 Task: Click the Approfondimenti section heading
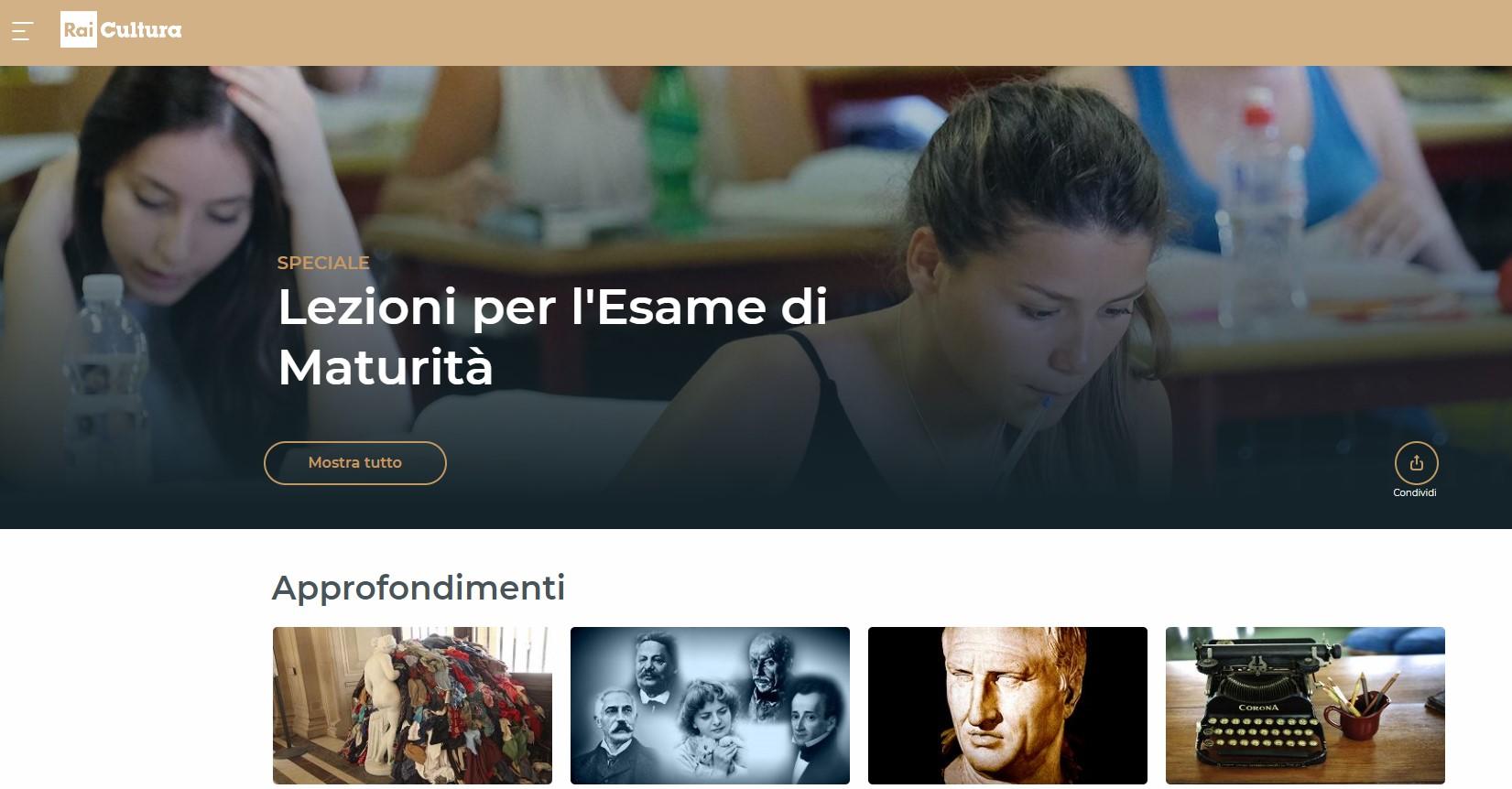pyautogui.click(x=419, y=588)
